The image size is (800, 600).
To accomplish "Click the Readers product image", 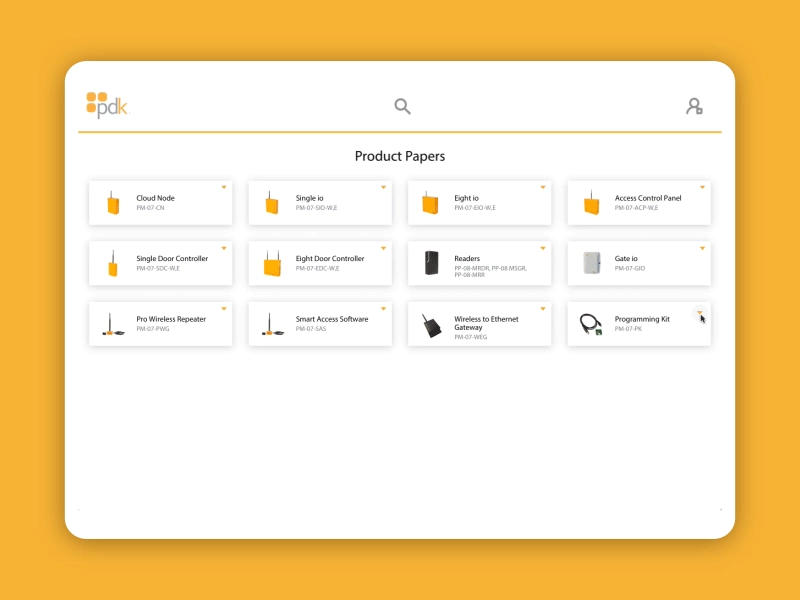I will tap(432, 263).
